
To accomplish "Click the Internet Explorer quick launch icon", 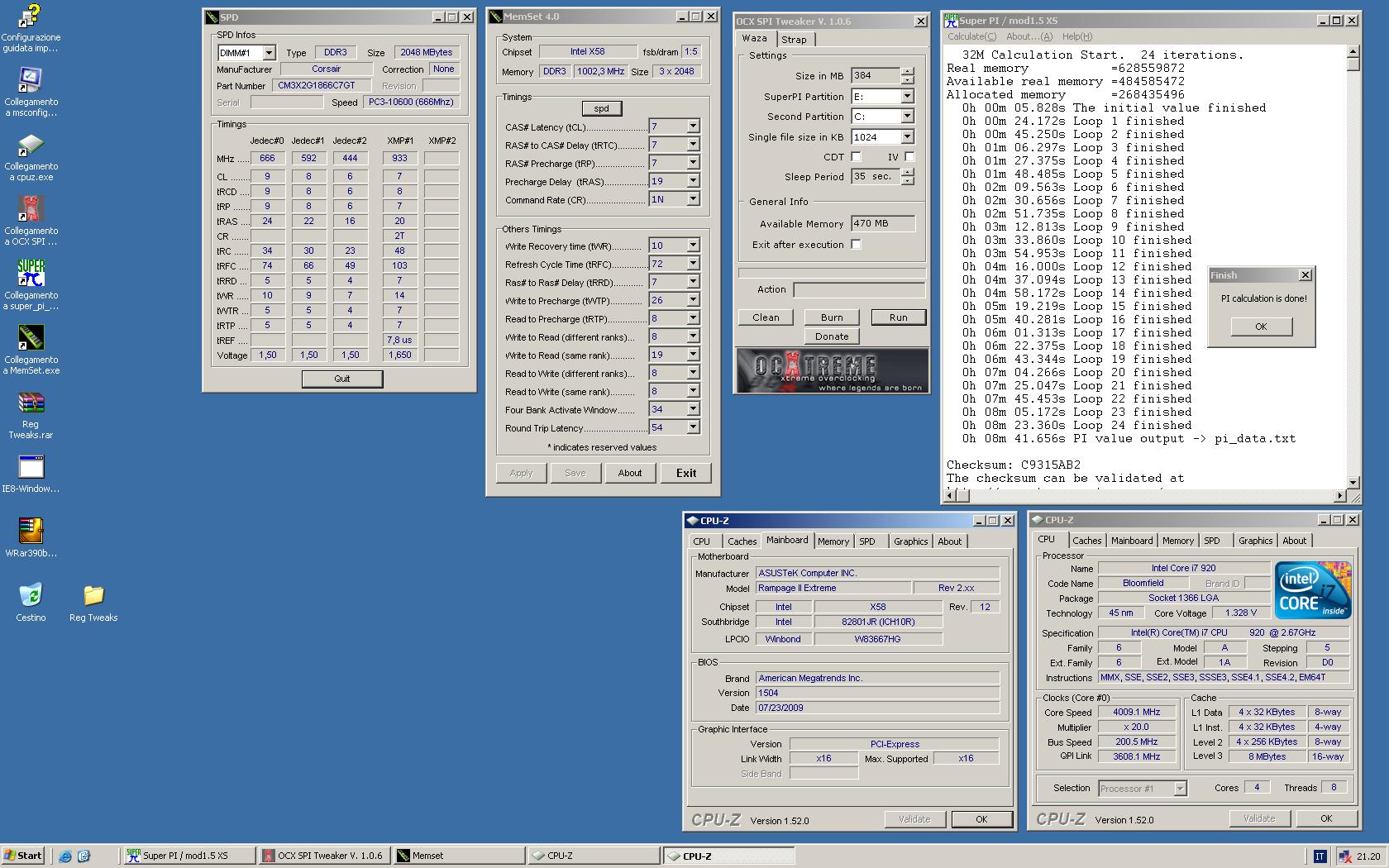I will [65, 856].
